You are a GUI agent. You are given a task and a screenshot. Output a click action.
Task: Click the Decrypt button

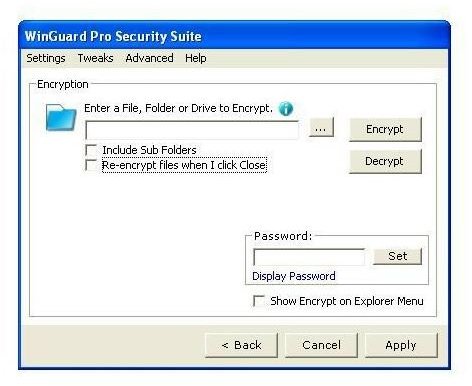coord(385,161)
